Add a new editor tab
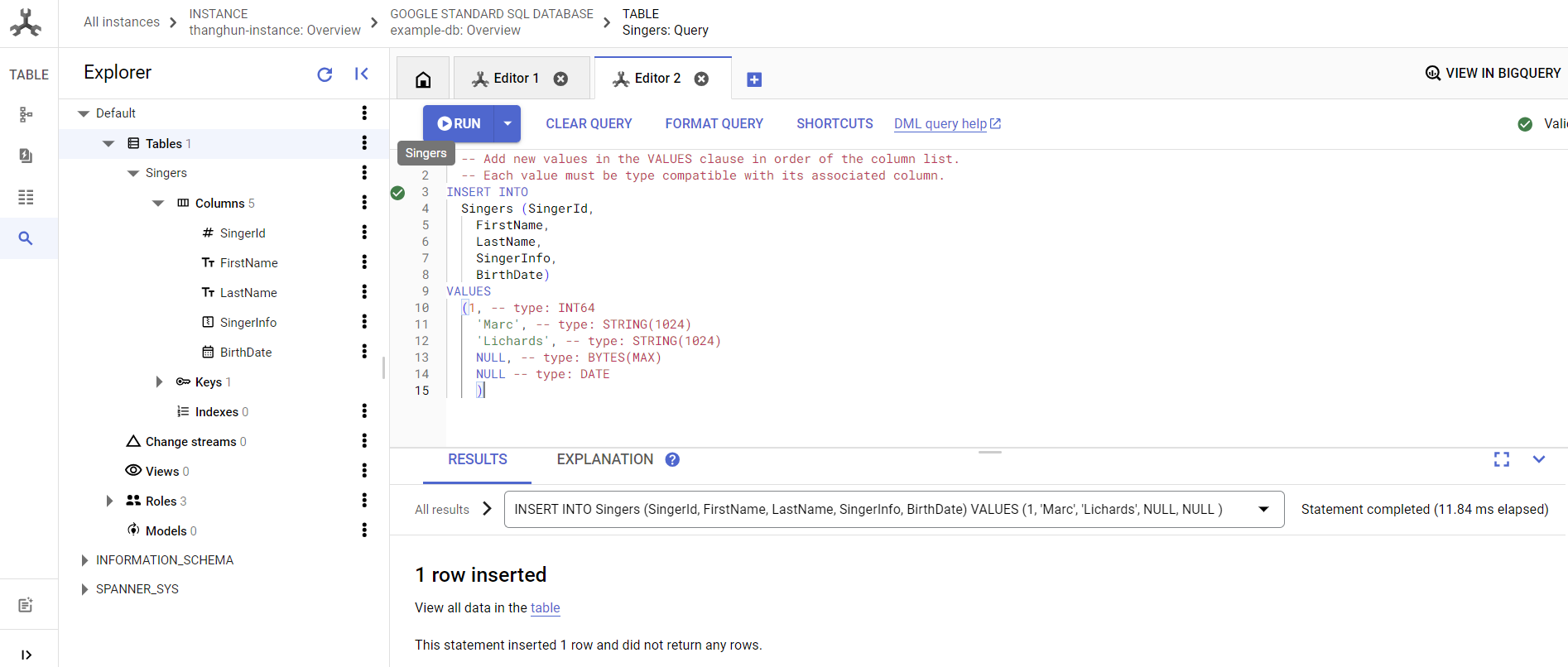The image size is (1568, 667). [754, 79]
